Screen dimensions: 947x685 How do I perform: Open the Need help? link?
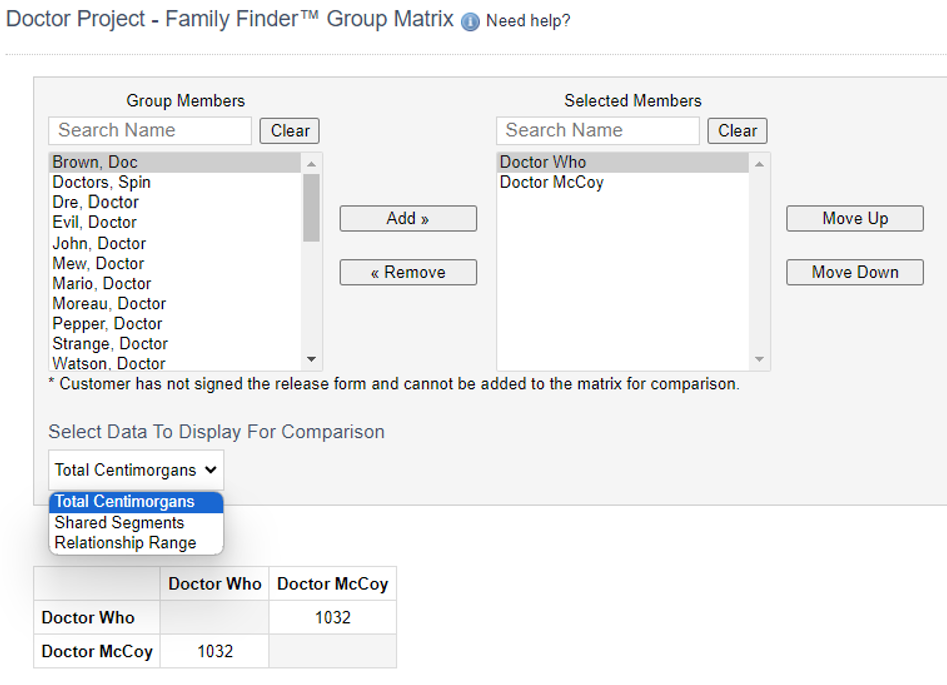coord(528,21)
